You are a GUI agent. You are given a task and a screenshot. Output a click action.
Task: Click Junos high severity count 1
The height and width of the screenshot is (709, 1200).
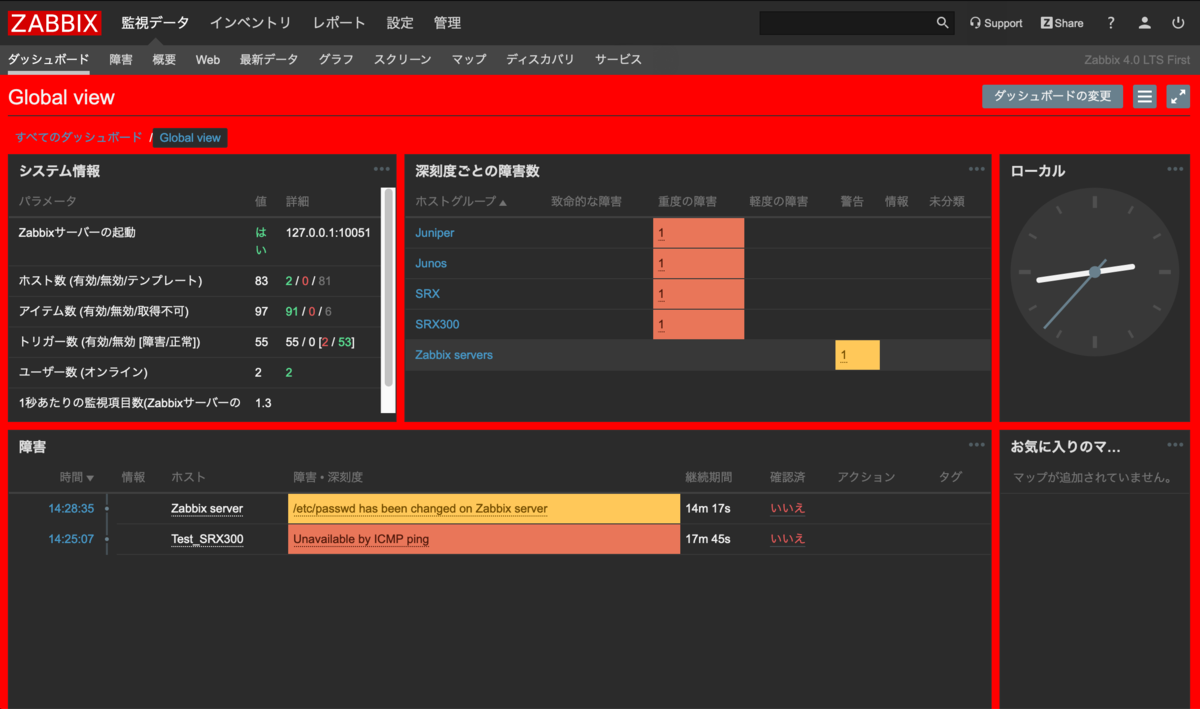point(661,264)
